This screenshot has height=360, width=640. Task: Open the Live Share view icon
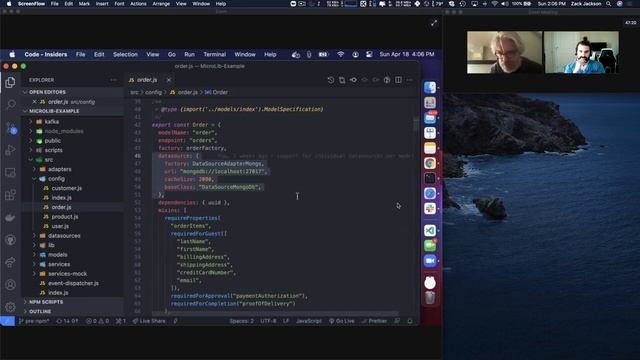pyautogui.click(x=10, y=262)
